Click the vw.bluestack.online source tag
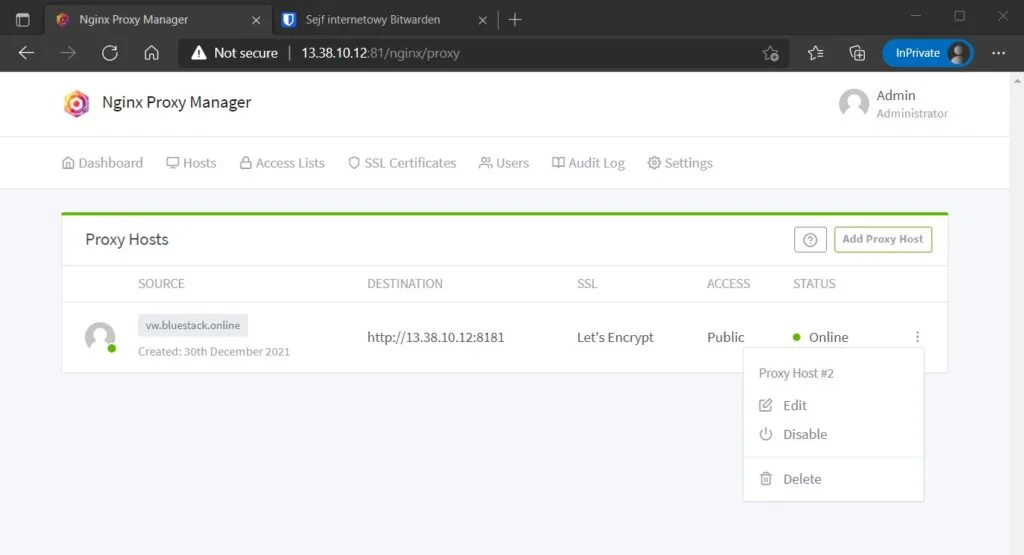 (x=193, y=325)
